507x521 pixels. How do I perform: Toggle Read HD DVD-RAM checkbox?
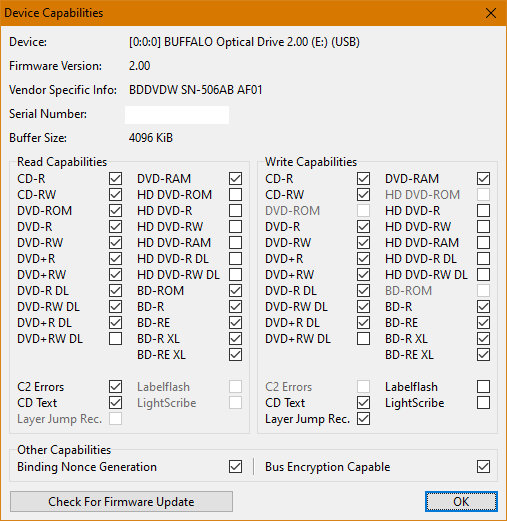click(x=235, y=243)
